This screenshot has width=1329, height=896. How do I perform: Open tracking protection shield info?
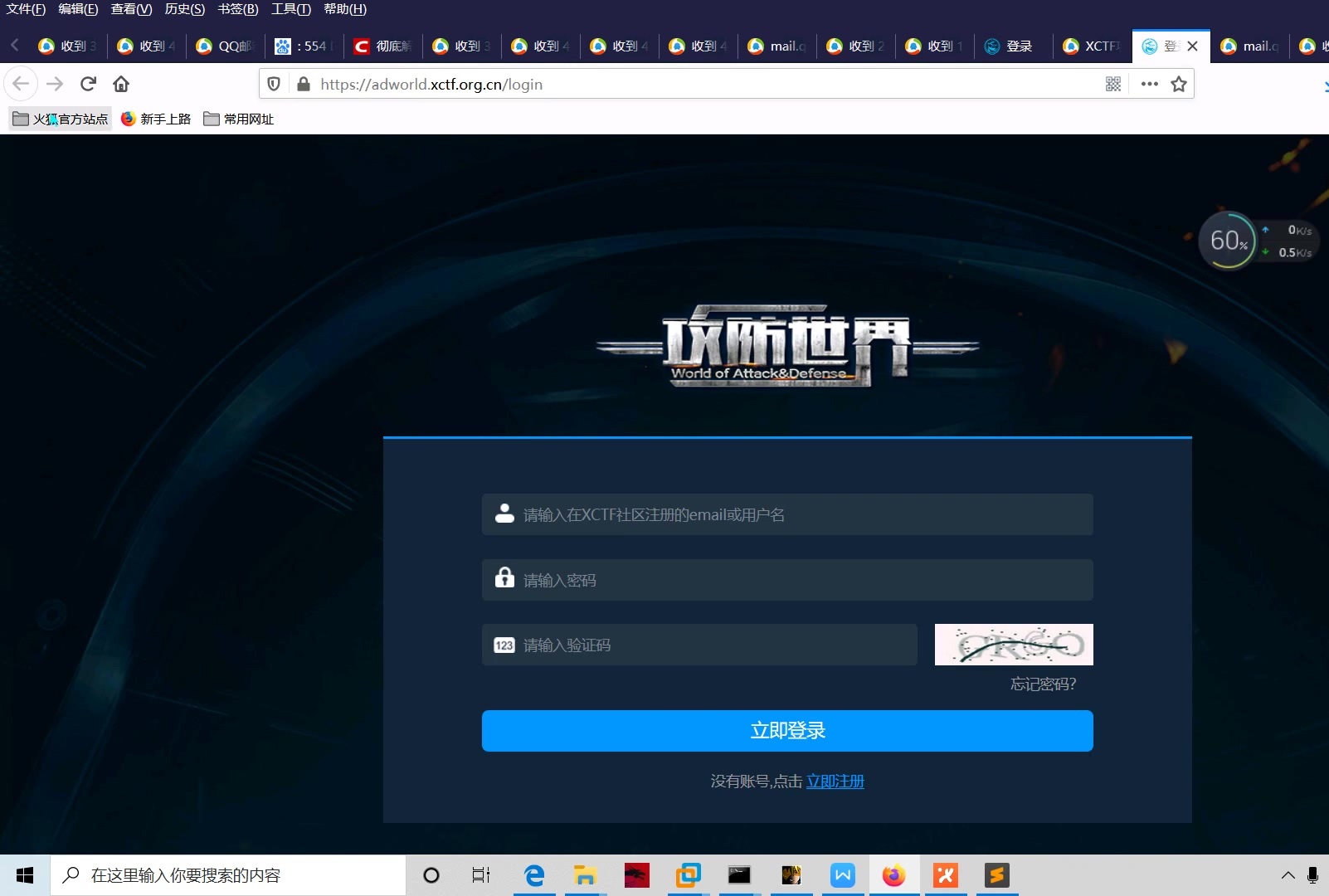tap(274, 84)
